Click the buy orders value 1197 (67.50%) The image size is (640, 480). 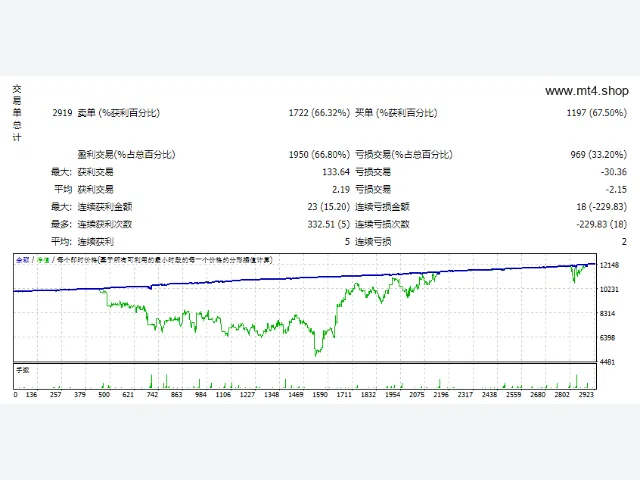point(596,113)
